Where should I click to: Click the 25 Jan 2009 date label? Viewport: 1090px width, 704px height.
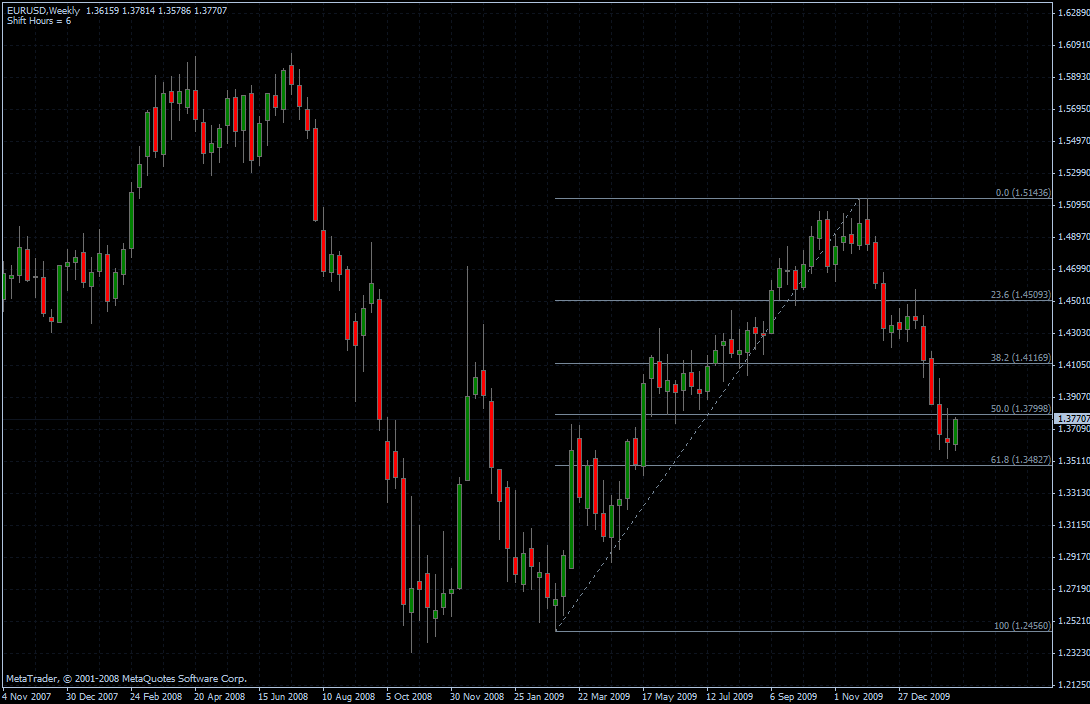coord(539,696)
